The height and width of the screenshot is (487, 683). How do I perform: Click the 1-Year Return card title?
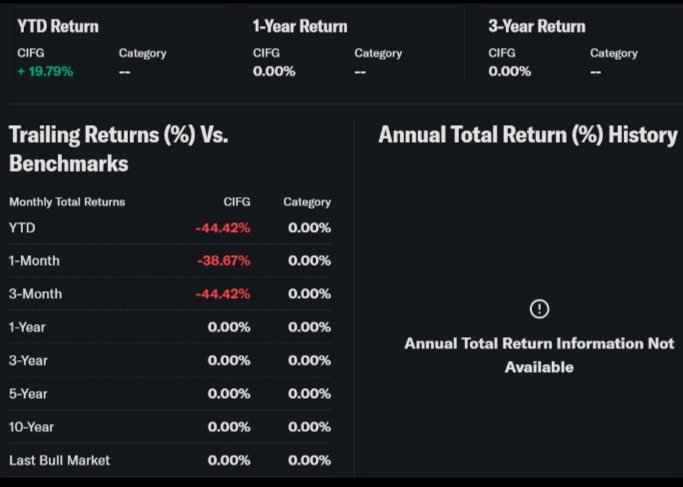299,26
